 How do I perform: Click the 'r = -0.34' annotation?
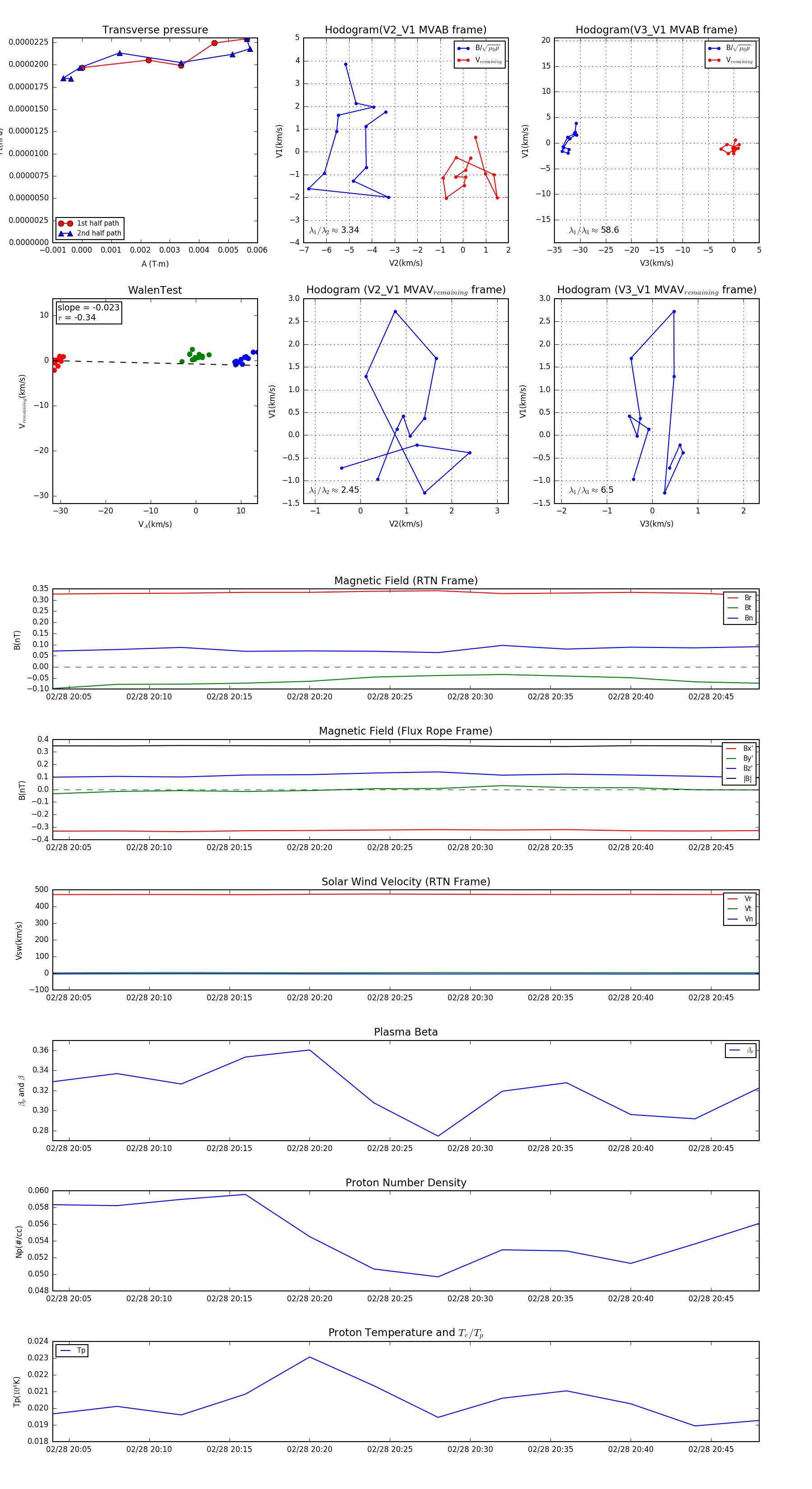click(77, 318)
